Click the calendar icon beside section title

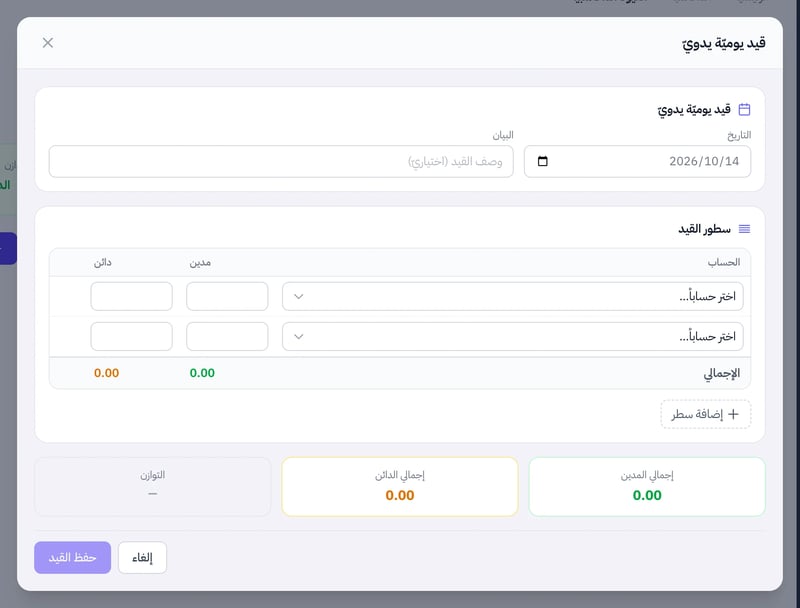(744, 109)
